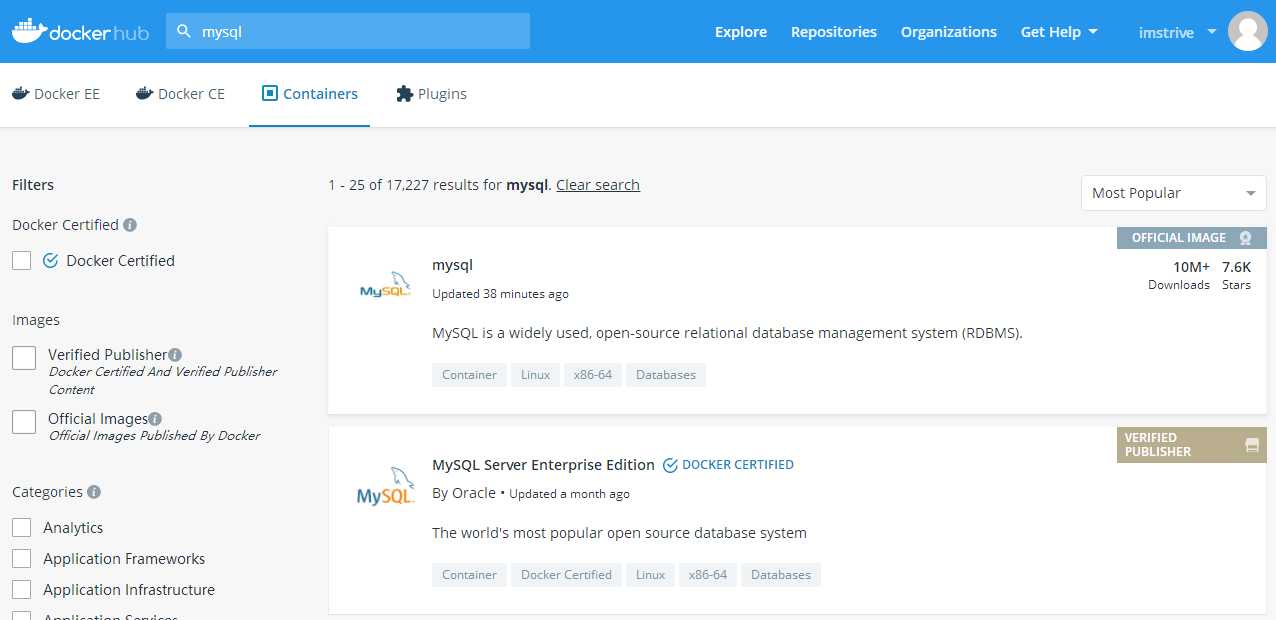1276x620 pixels.
Task: Click the '7.6K' stars count
Action: tap(1236, 267)
